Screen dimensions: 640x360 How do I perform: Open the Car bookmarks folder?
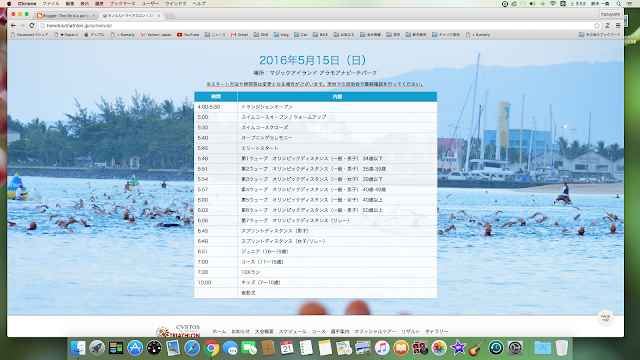(x=301, y=35)
